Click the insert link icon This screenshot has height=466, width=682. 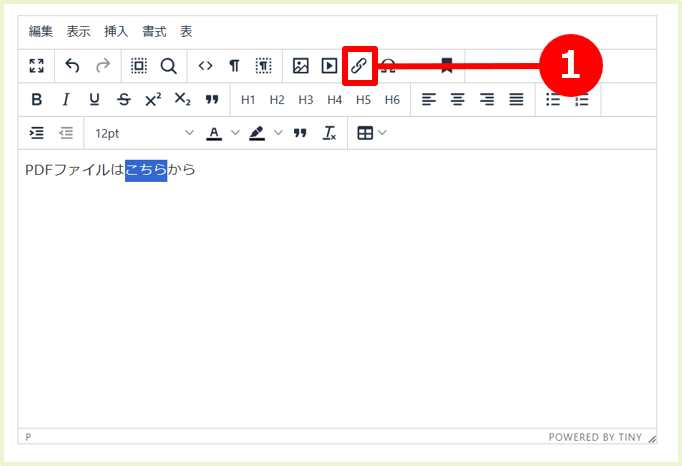359,66
